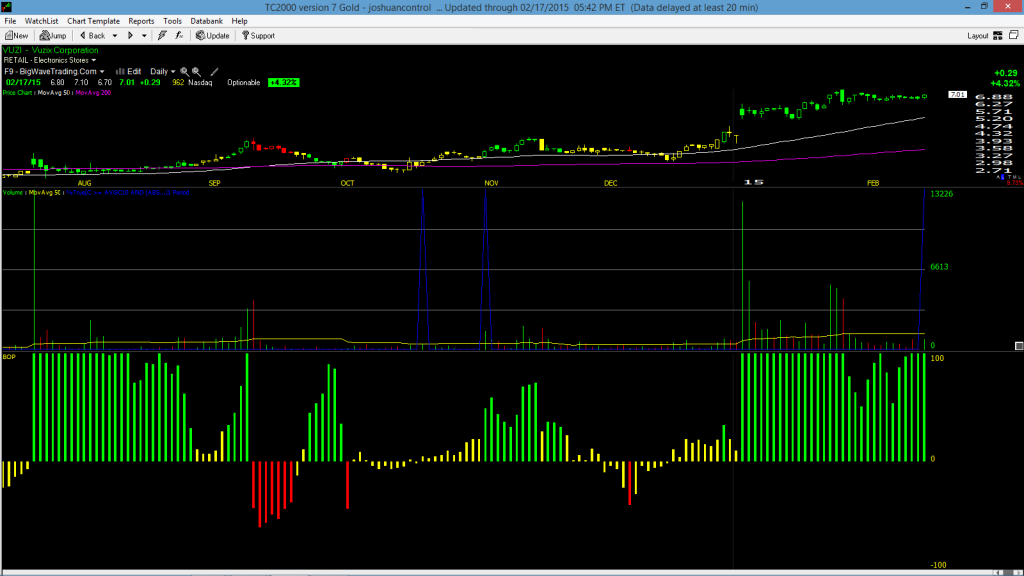The width and height of the screenshot is (1024, 576).
Task: Open the Layout grid icon
Action: (998, 35)
